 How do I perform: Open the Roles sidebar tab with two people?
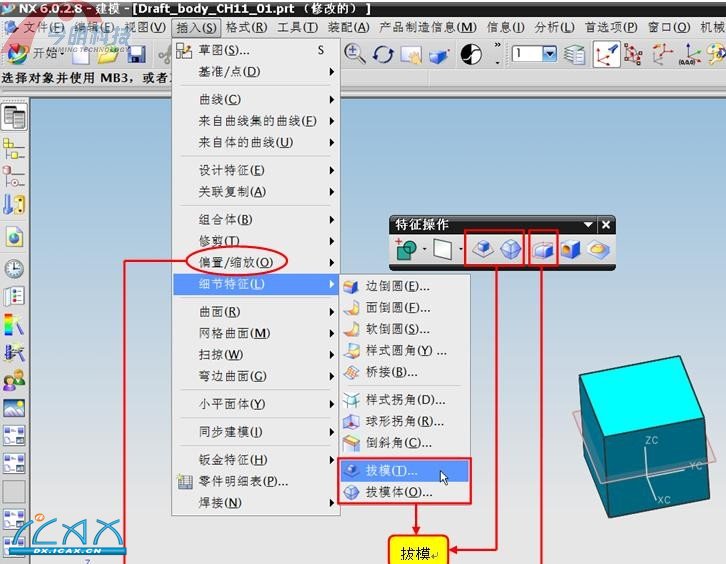(14, 380)
